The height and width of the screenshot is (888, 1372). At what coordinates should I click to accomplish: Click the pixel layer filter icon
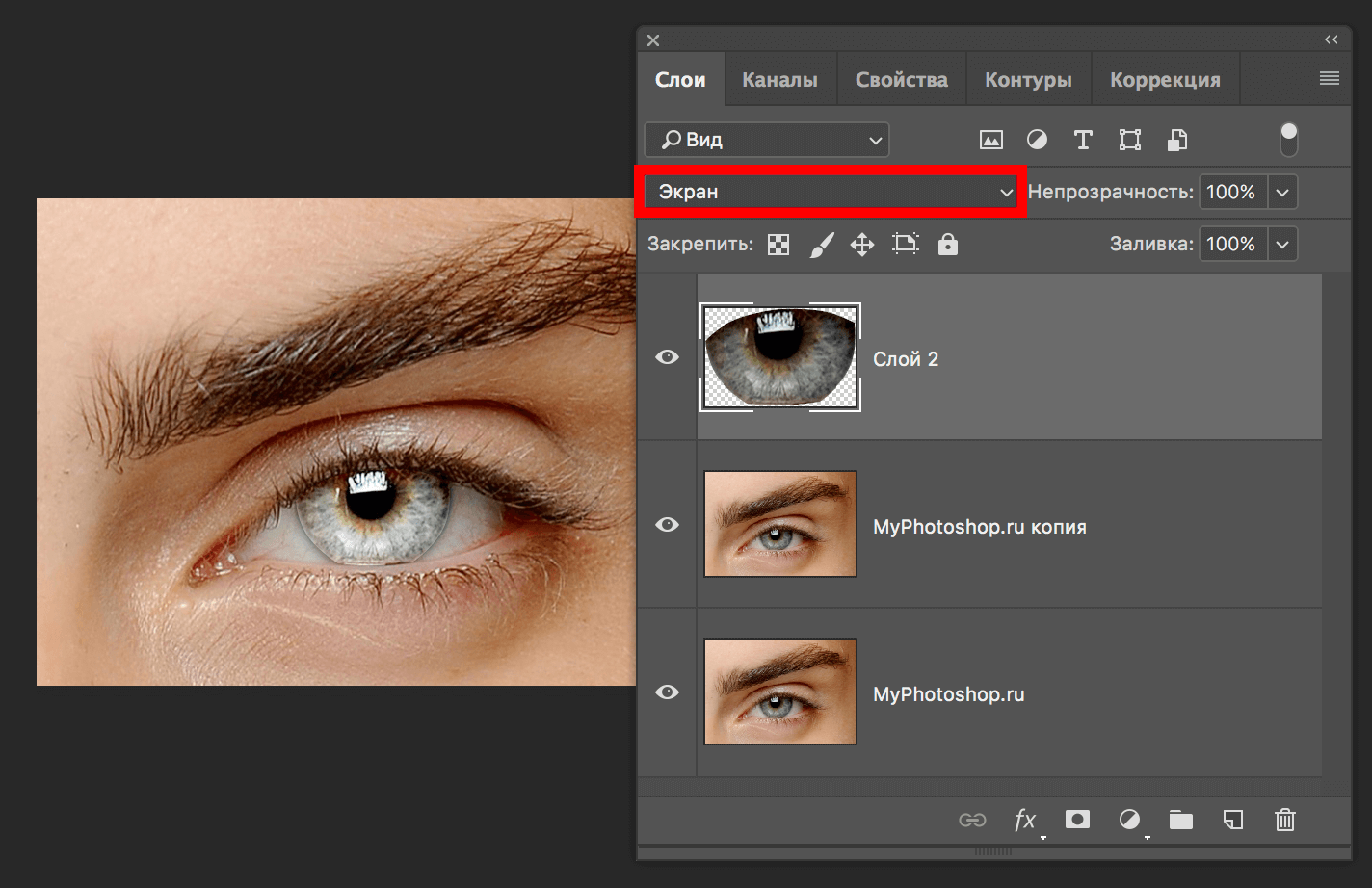[x=990, y=141]
